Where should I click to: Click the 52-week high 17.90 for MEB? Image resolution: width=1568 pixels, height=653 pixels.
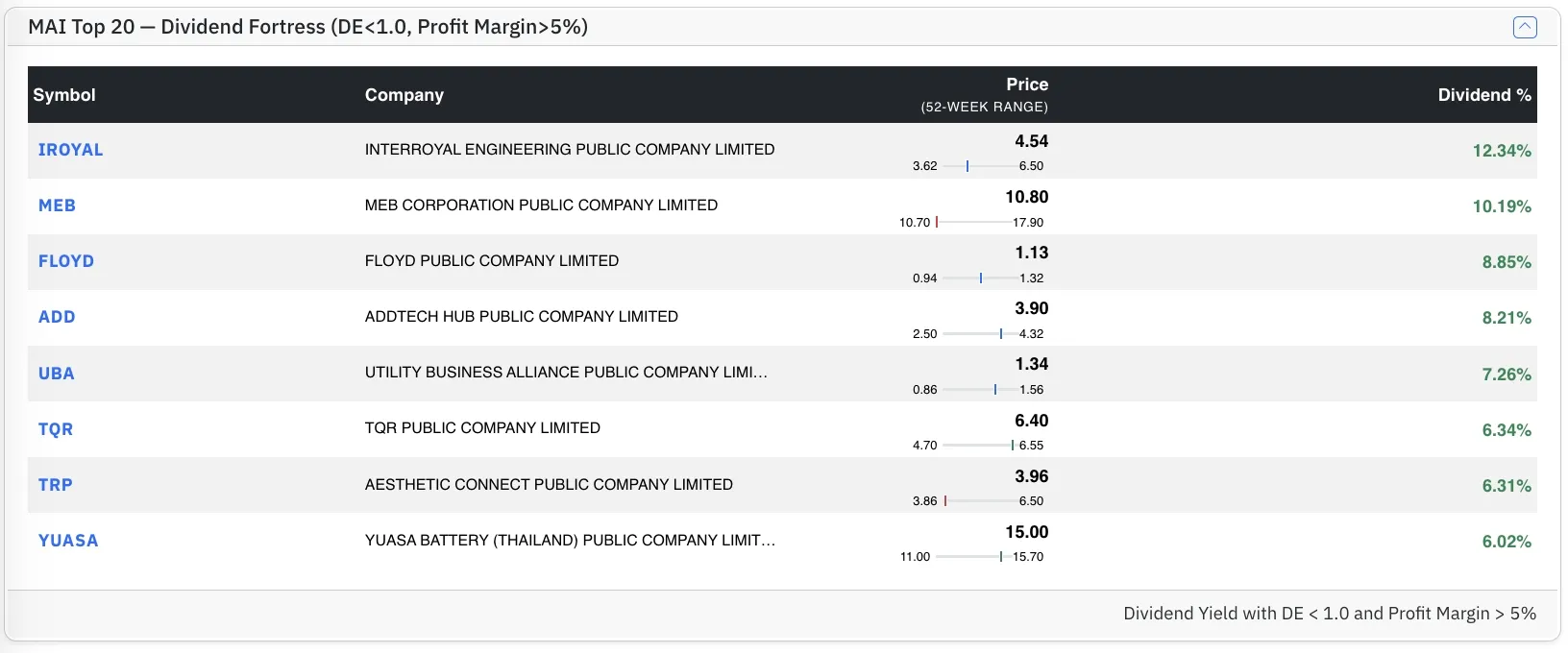click(1028, 222)
